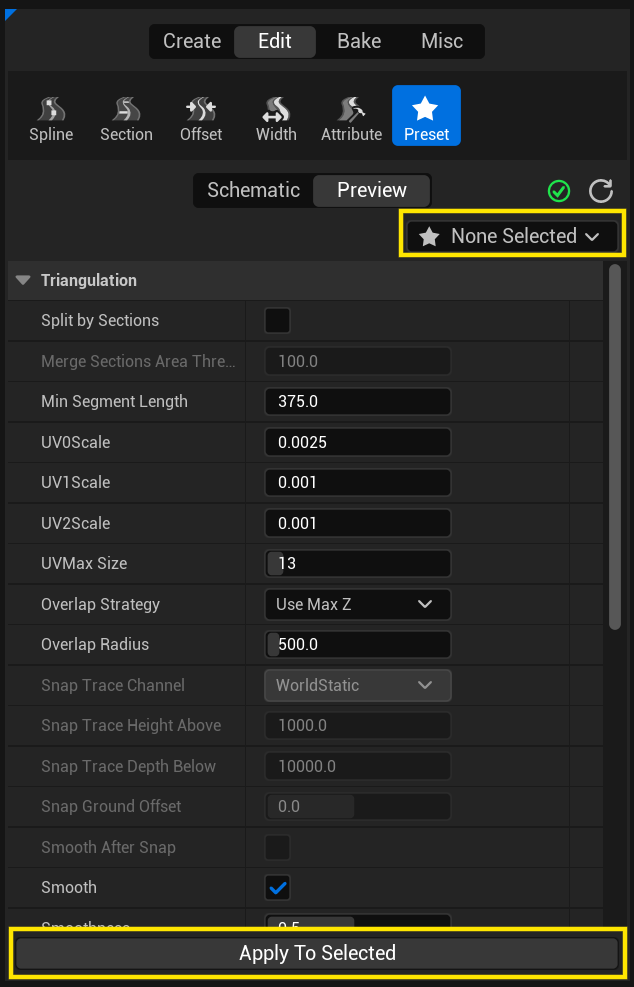
Task: Click the Smooth property label
Action: 69,888
